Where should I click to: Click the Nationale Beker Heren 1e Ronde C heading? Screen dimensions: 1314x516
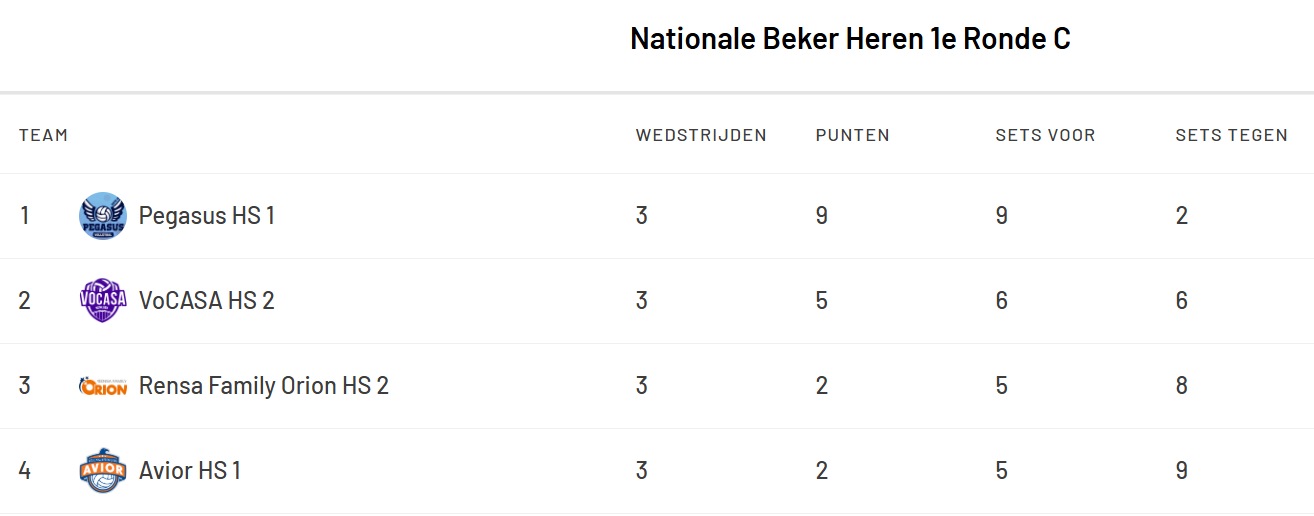(x=850, y=39)
